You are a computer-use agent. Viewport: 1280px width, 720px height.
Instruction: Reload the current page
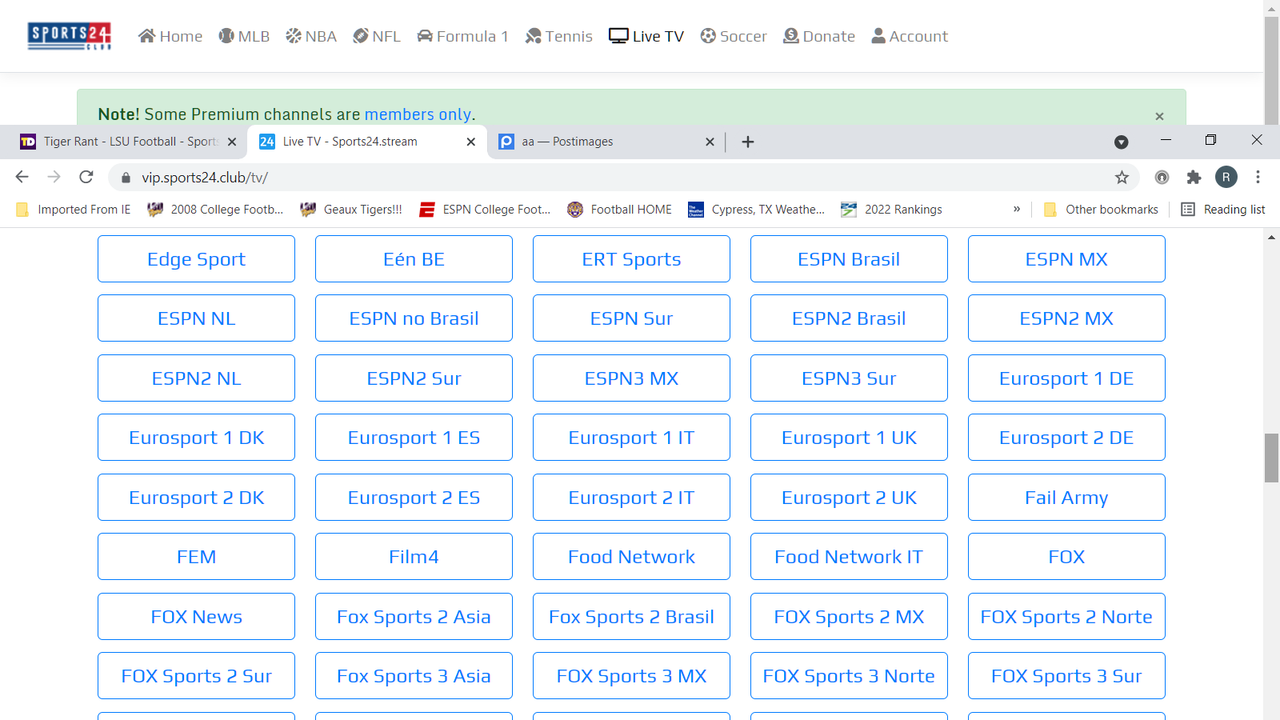point(86,177)
